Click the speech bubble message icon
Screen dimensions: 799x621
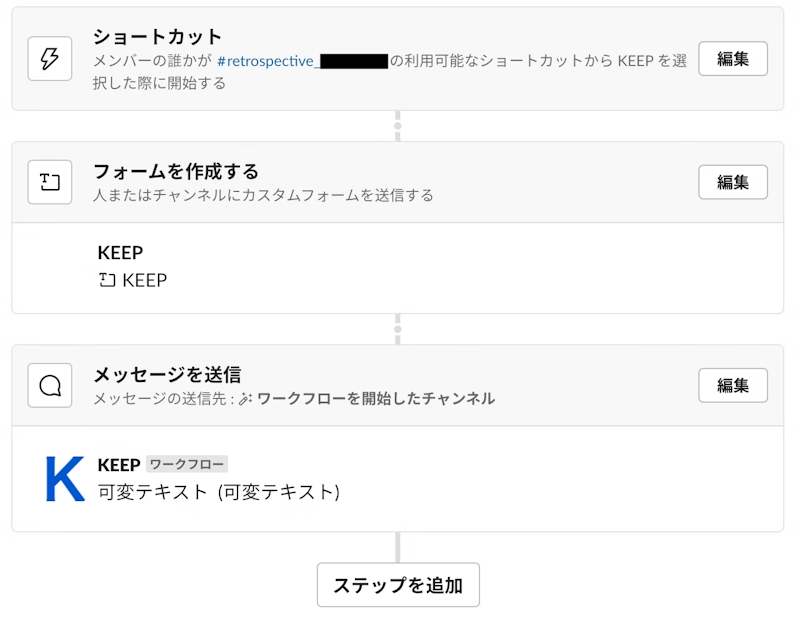coord(49,385)
